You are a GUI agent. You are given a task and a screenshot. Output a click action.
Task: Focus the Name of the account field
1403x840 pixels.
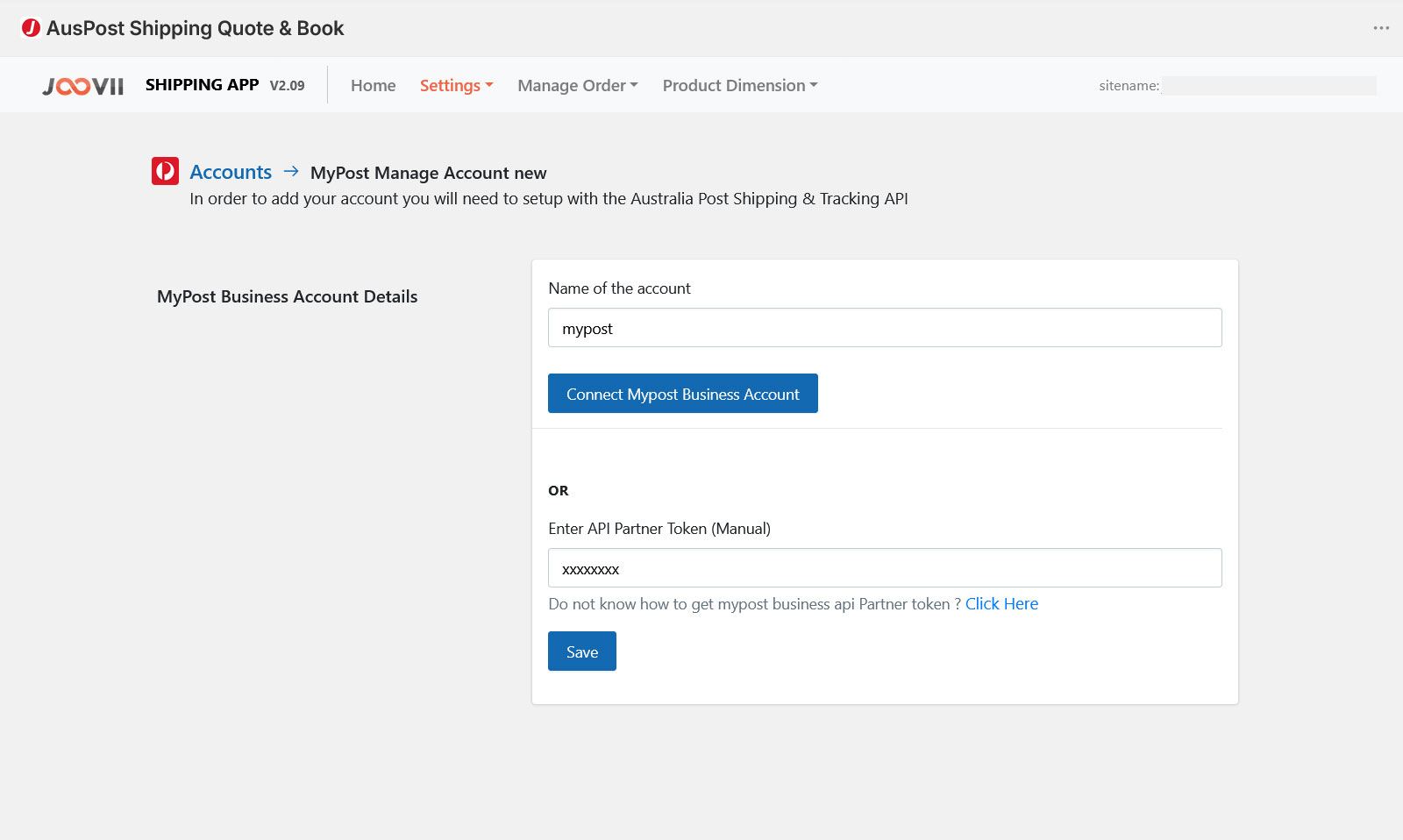[885, 328]
